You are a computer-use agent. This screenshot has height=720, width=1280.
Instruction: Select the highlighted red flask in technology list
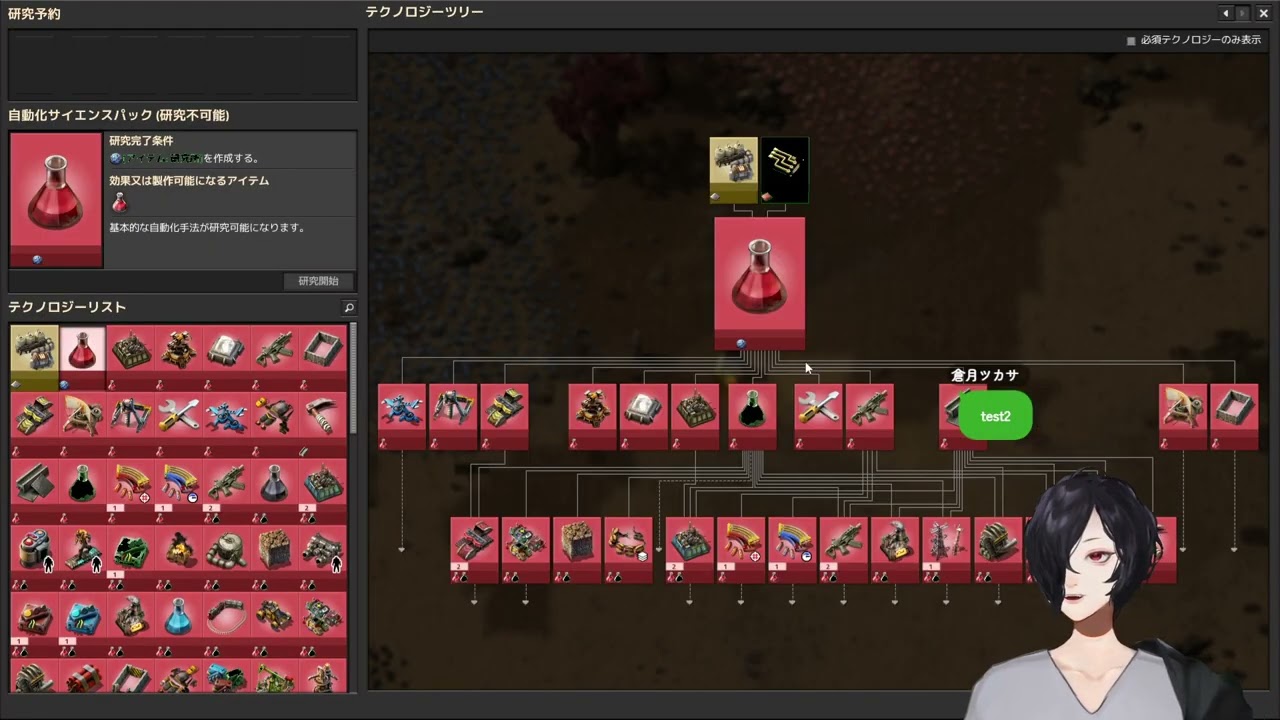(82, 357)
